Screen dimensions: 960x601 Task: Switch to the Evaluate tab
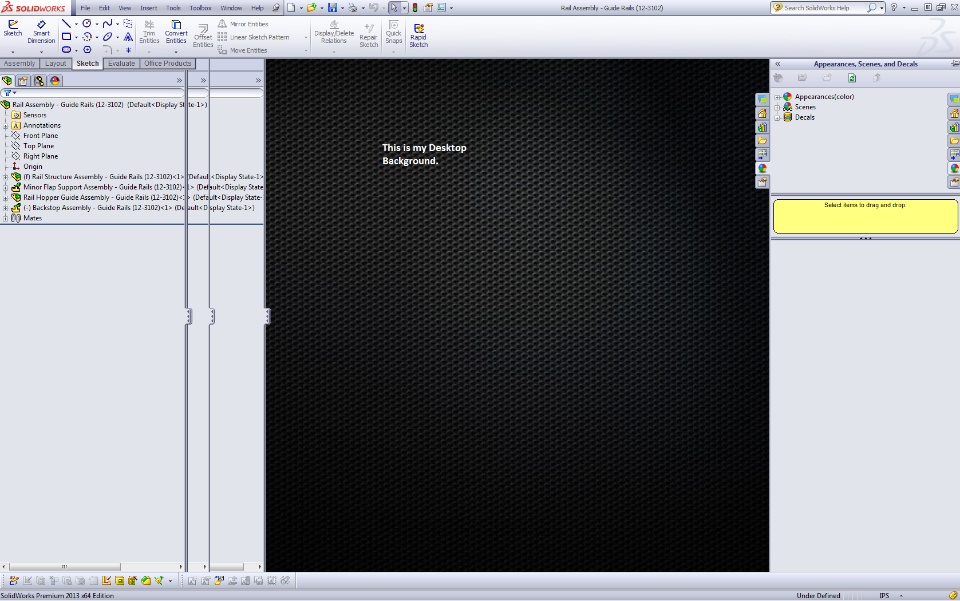coord(121,63)
